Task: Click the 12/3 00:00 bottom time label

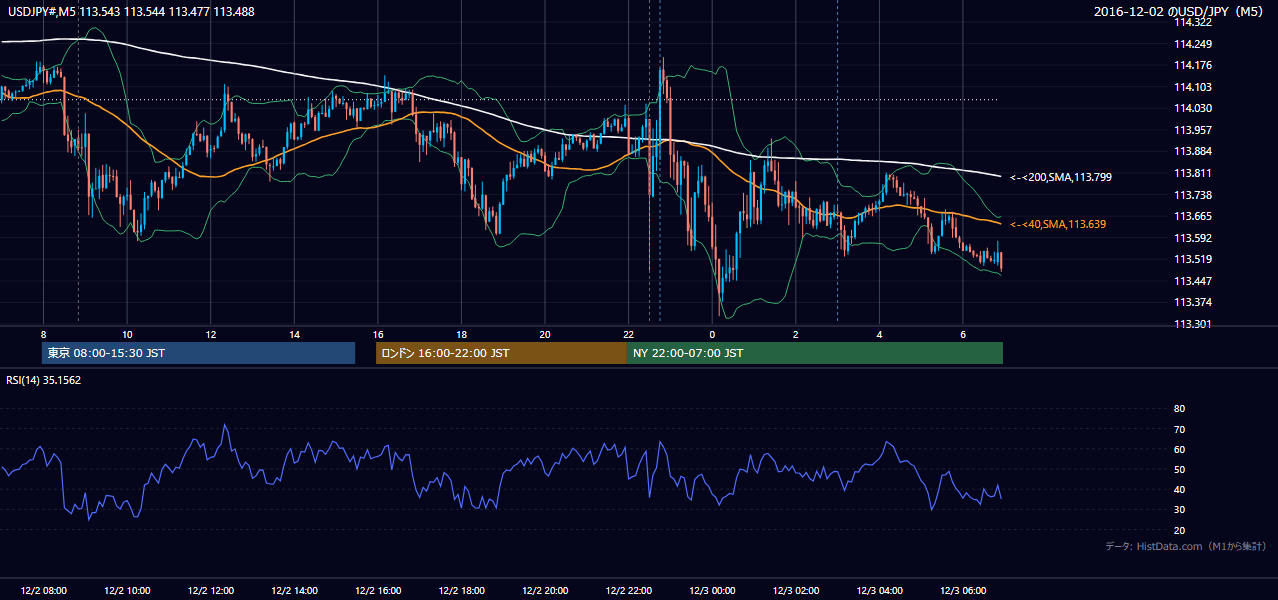Action: [x=711, y=590]
